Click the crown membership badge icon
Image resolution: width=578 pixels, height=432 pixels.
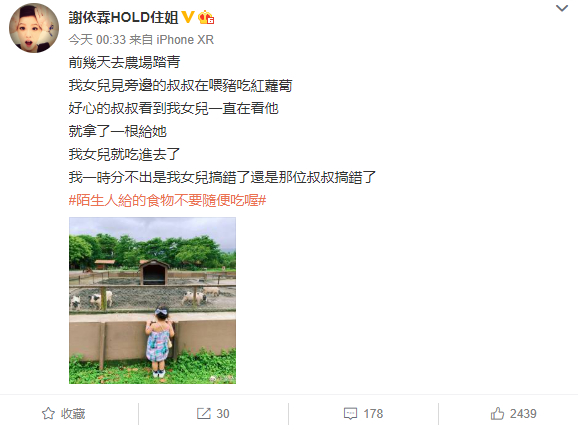coord(206,17)
